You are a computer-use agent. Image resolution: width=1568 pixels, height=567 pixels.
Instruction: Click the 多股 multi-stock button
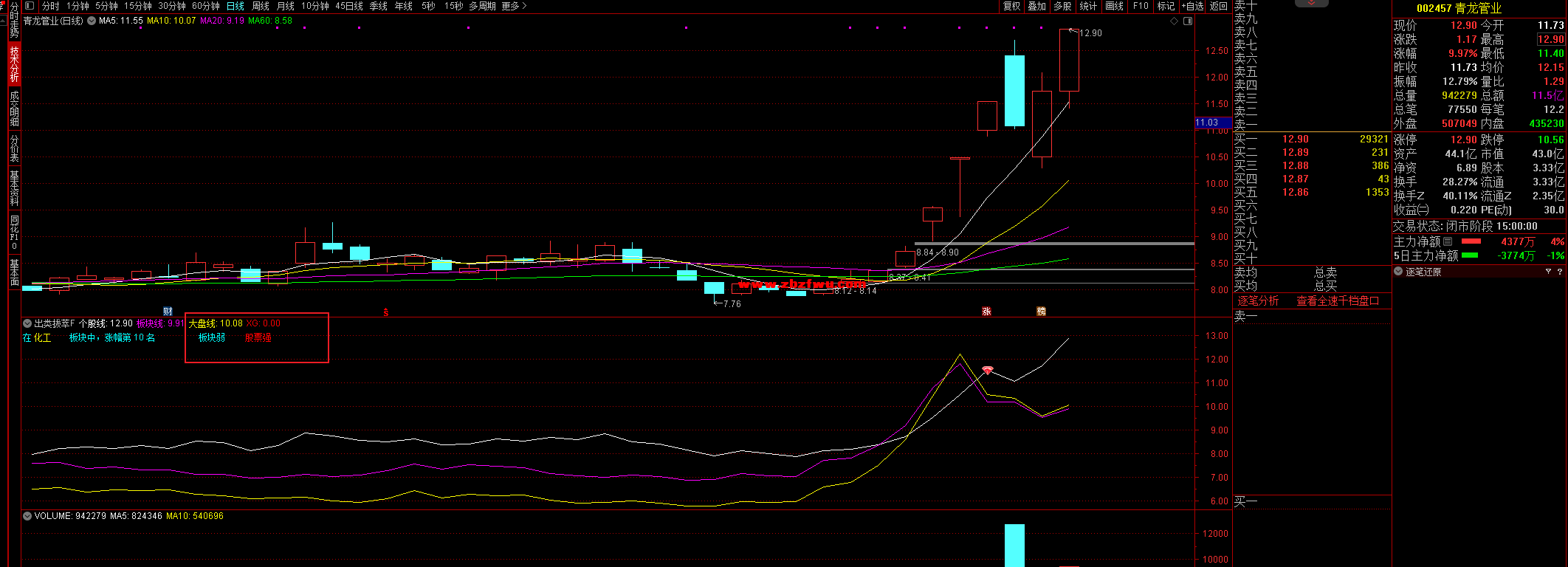pyautogui.click(x=1062, y=6)
